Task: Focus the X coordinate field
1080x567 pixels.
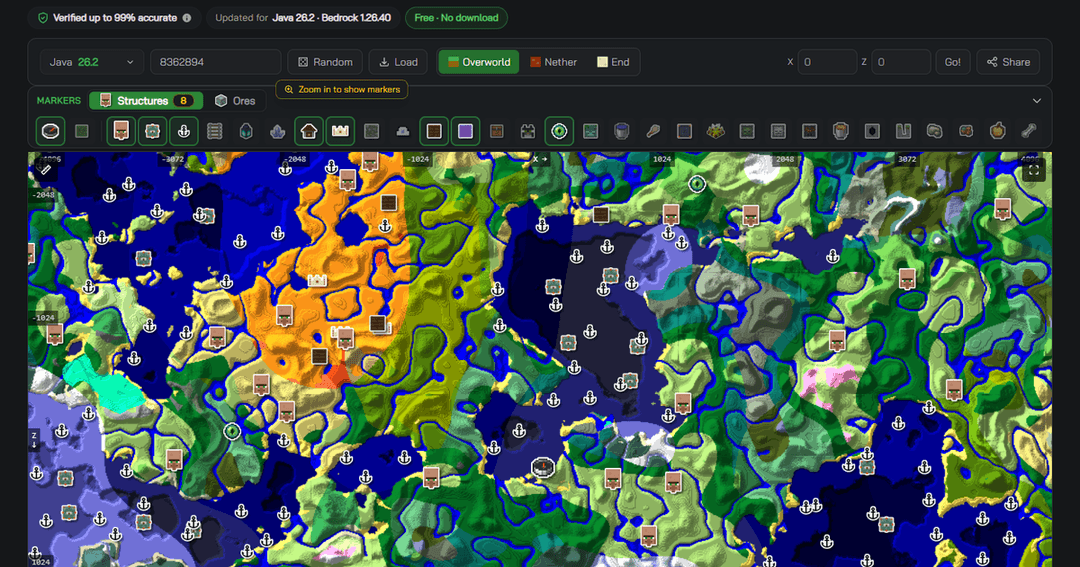Action: pos(827,62)
